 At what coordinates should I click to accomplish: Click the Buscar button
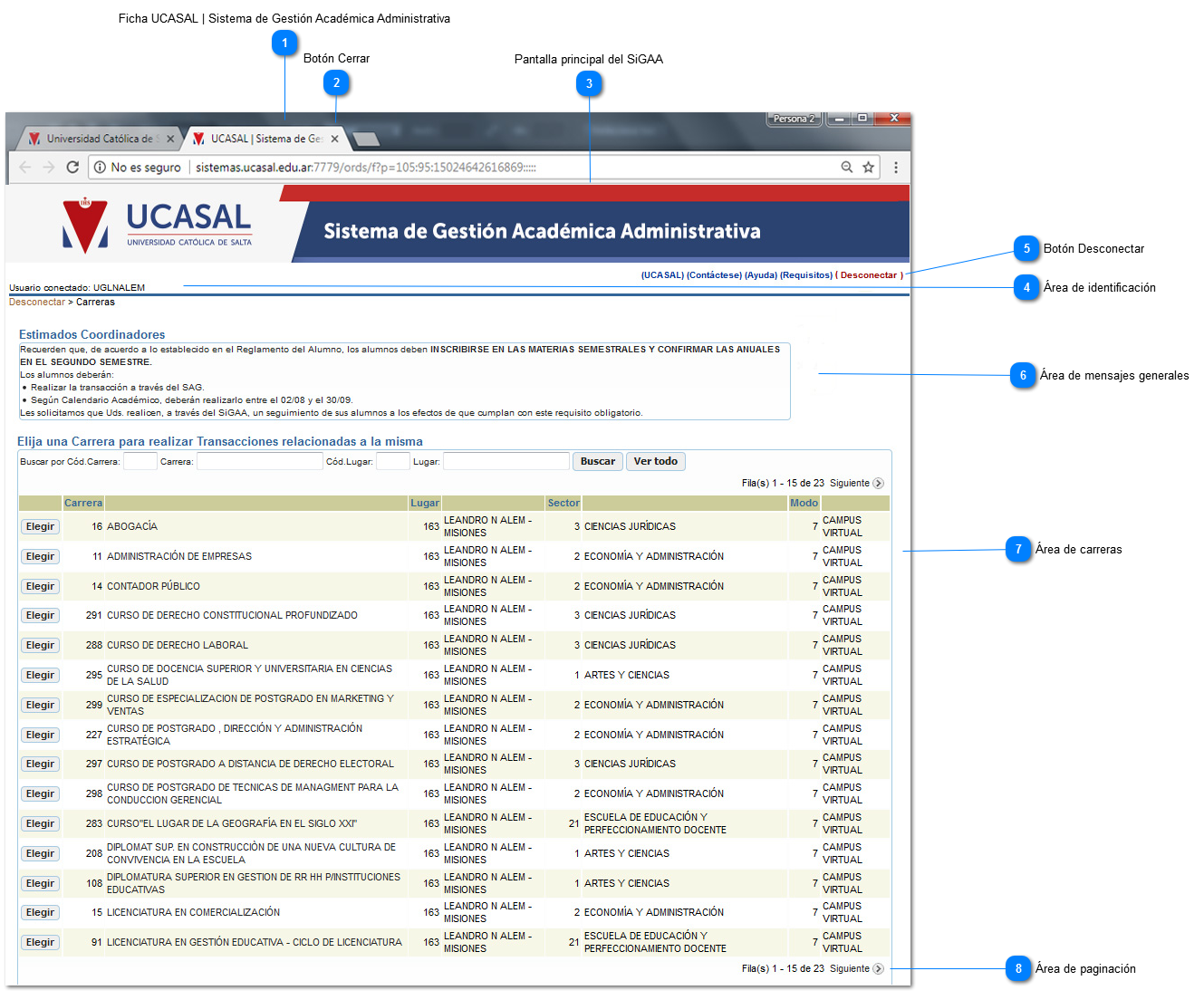point(598,461)
